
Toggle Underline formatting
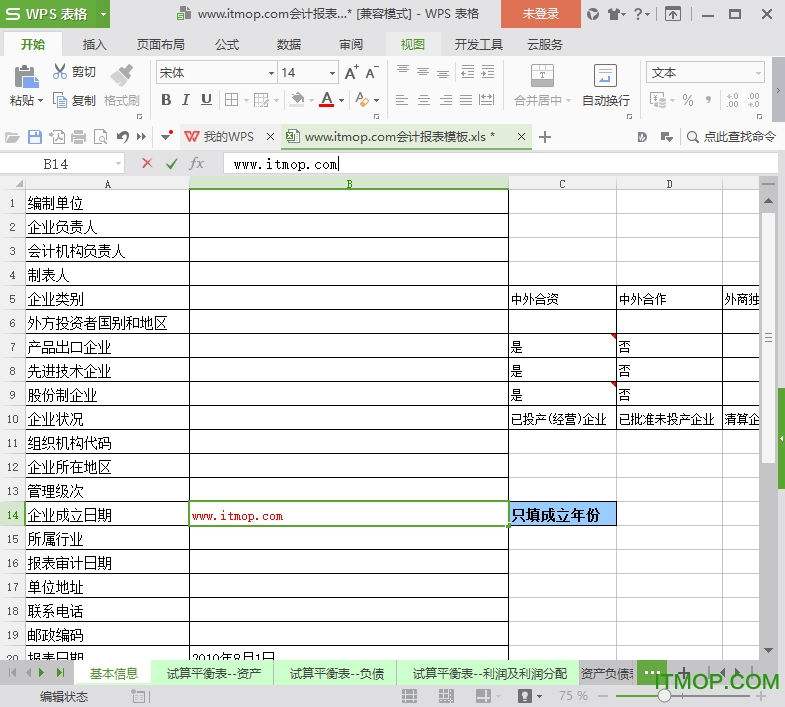[206, 100]
